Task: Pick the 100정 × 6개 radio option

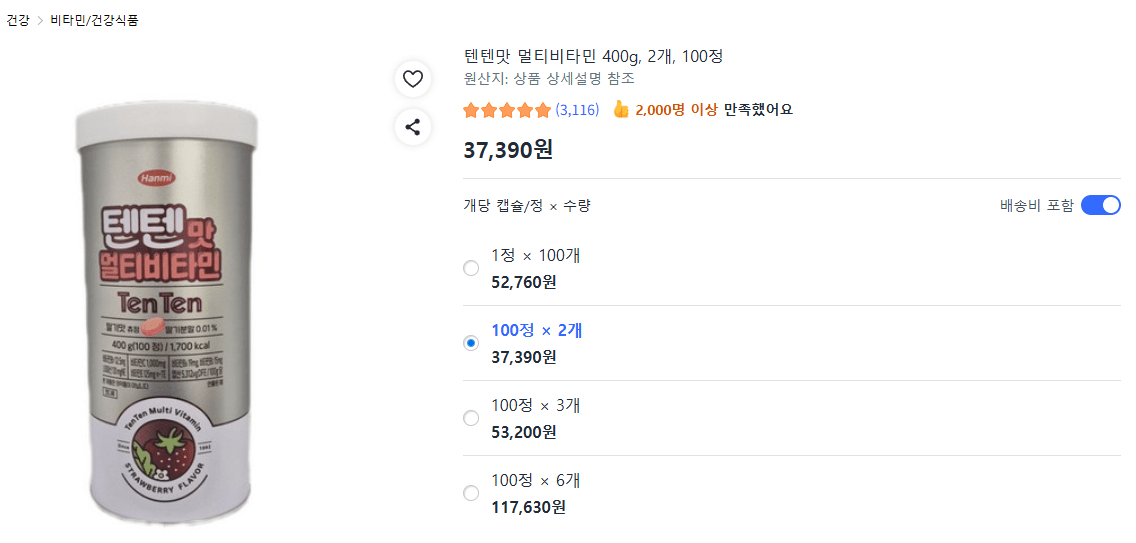Action: 471,493
